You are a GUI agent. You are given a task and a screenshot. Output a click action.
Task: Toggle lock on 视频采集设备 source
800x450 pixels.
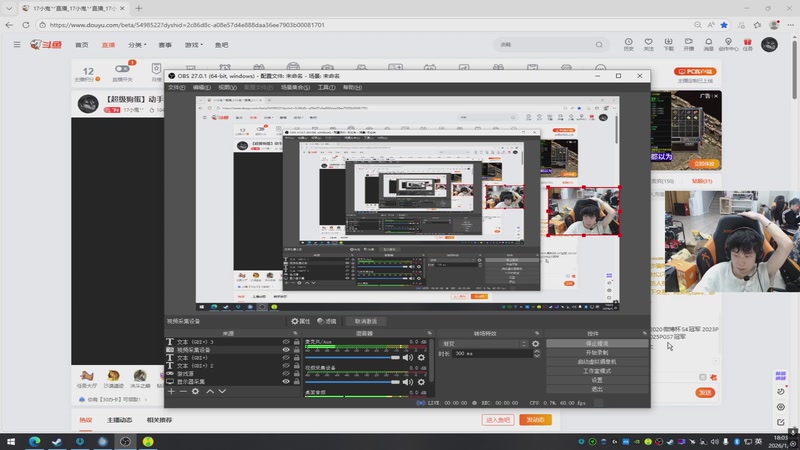click(x=296, y=350)
